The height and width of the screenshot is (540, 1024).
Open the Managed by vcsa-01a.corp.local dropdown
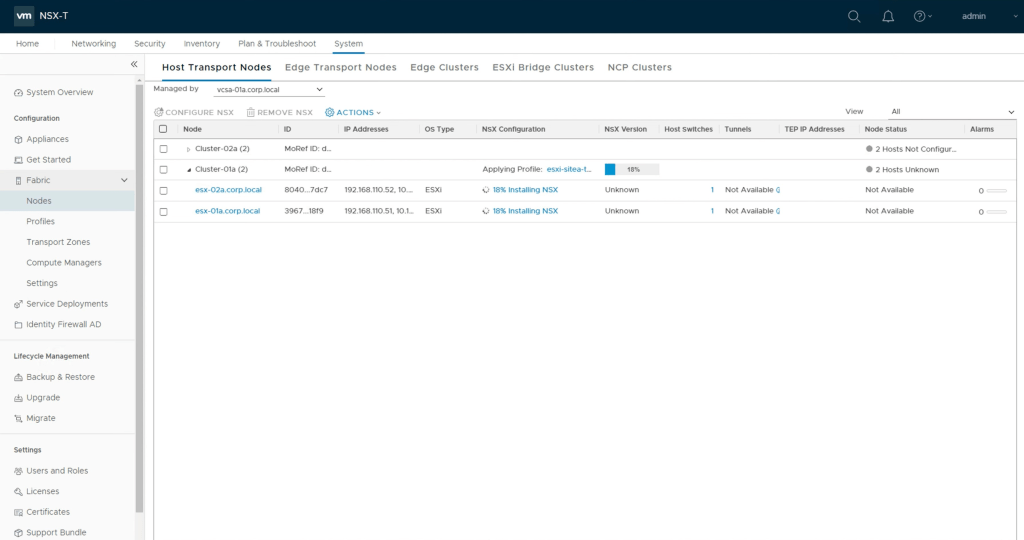tap(270, 90)
